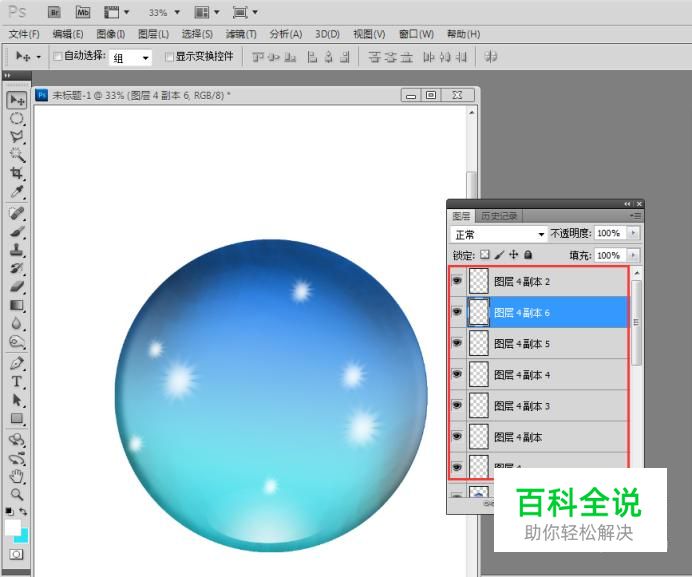Enable 自动选择 checkbox
Screen dimensions: 692x577
click(x=57, y=56)
